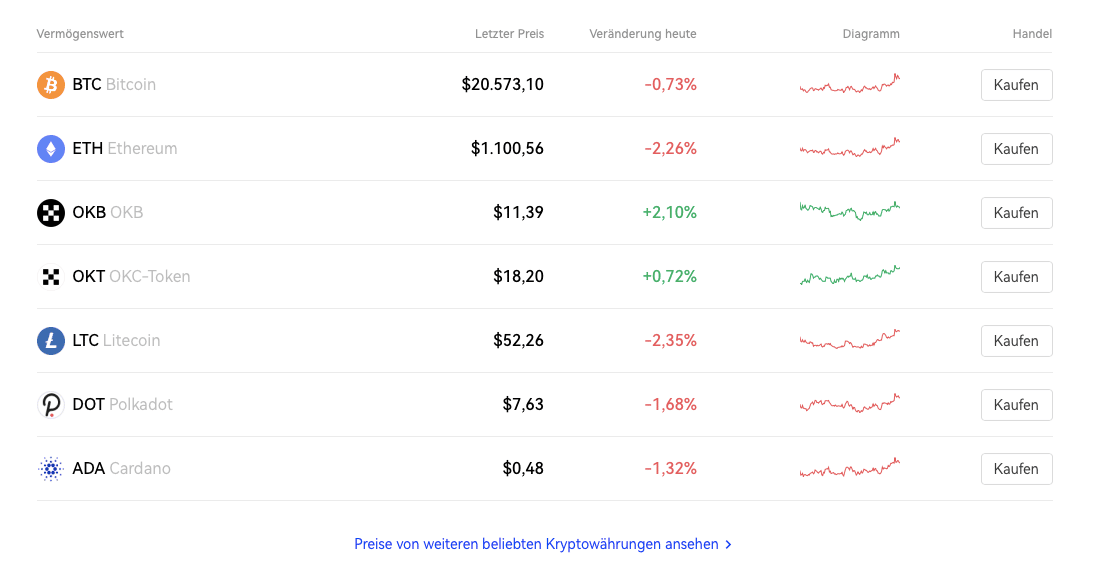Open link to view more cryptocurrency prices
1093x565 pixels.
point(536,544)
